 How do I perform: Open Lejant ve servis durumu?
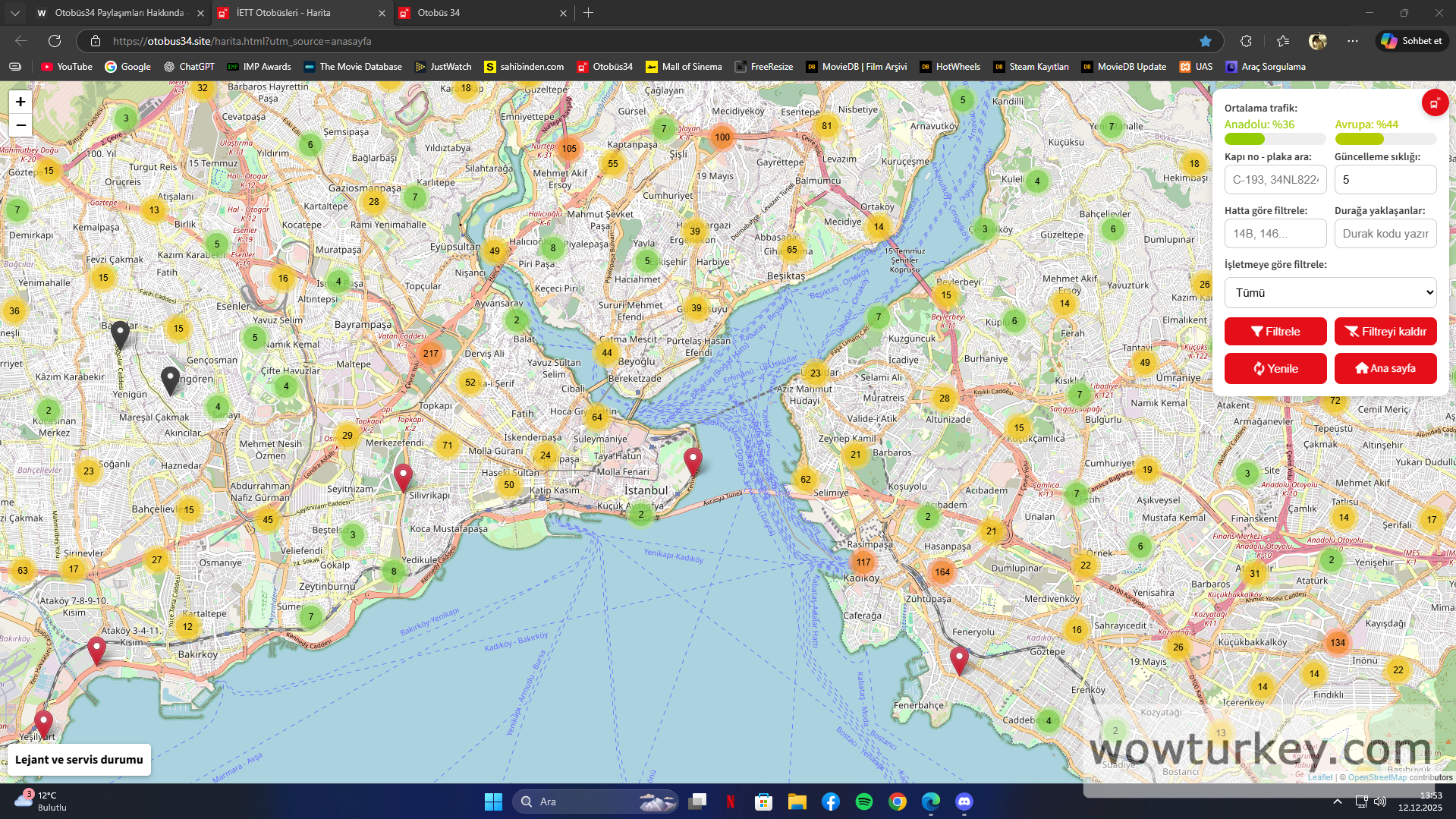[x=78, y=759]
